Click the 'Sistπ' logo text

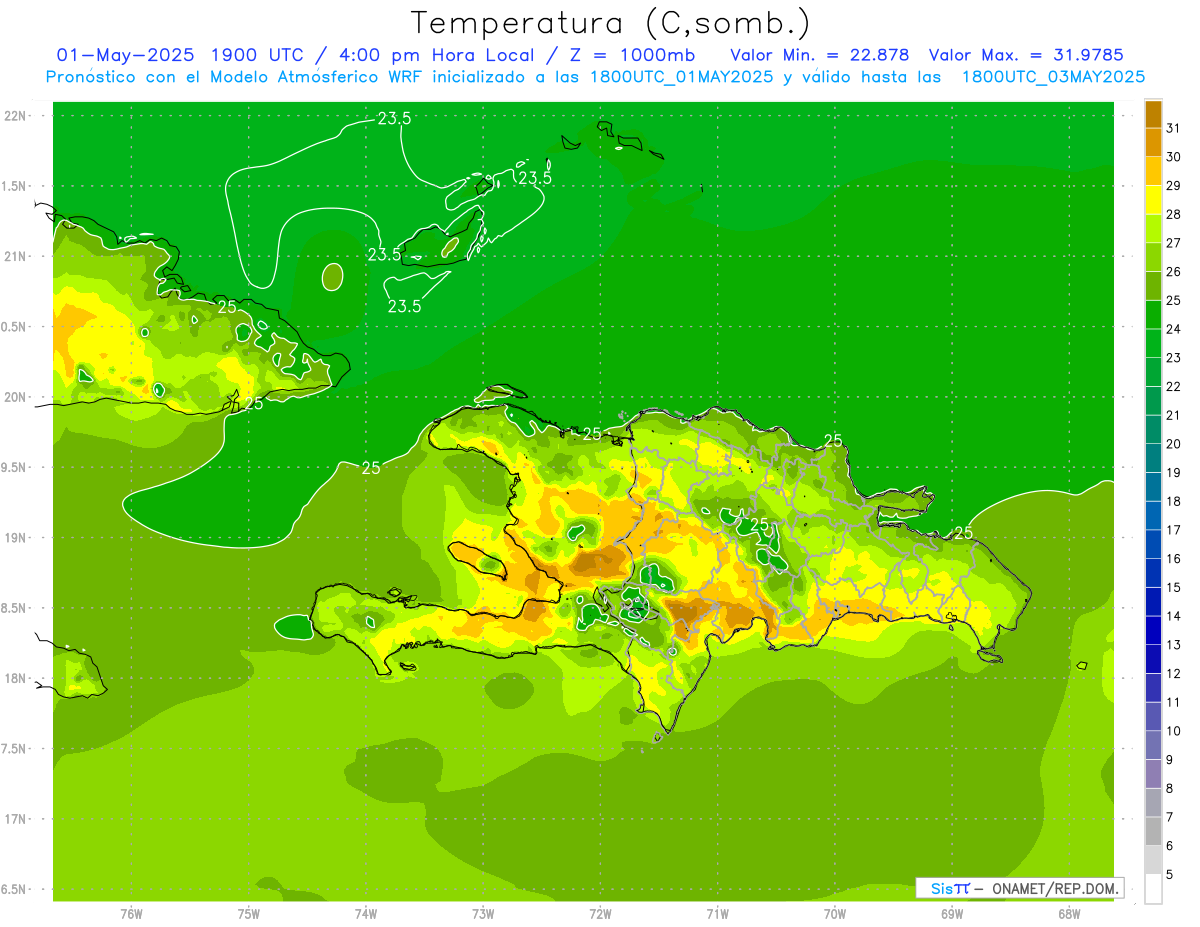click(x=949, y=888)
